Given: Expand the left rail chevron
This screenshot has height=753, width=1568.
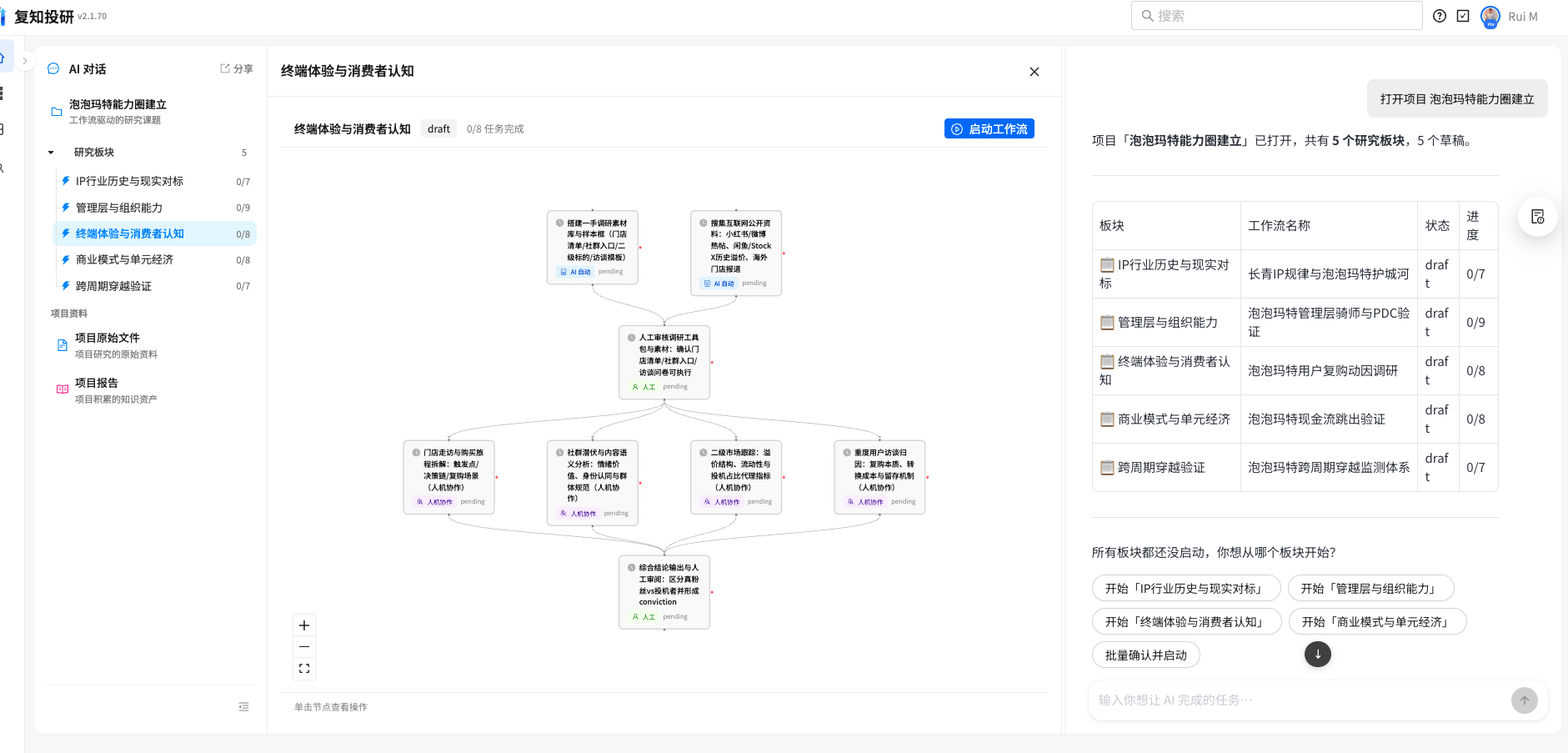Looking at the screenshot, I should (x=25, y=61).
